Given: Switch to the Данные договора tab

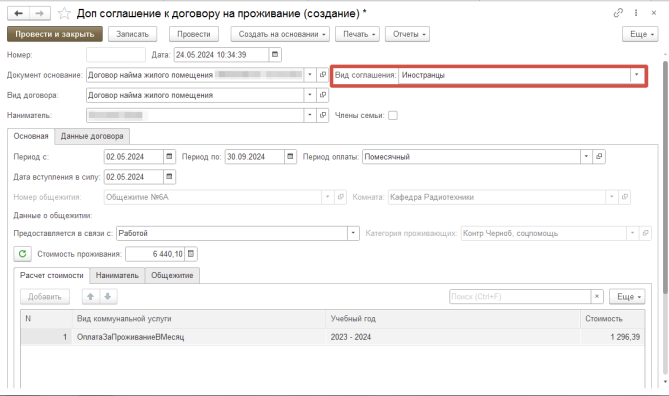Looking at the screenshot, I should click(92, 136).
